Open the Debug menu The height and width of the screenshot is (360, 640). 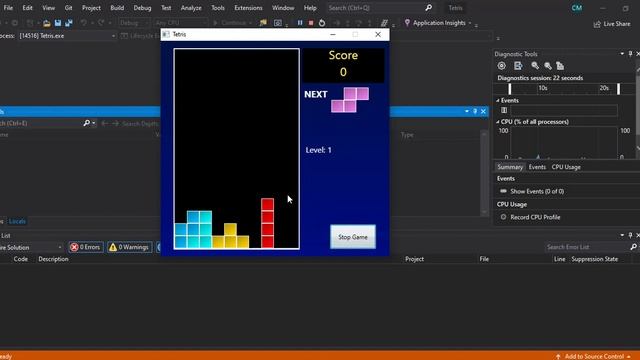click(142, 8)
